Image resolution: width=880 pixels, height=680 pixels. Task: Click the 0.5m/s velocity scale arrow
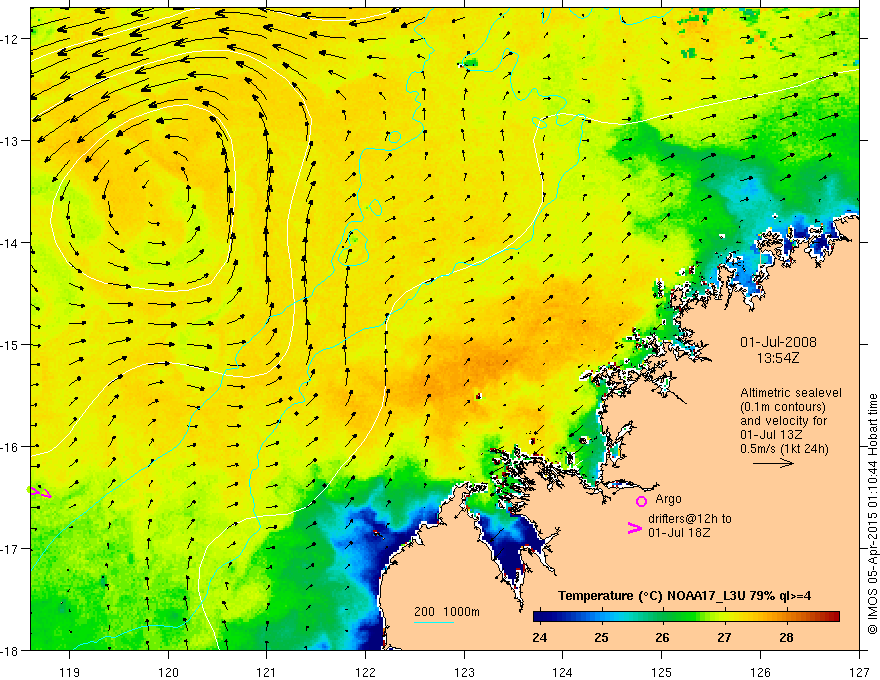[773, 463]
